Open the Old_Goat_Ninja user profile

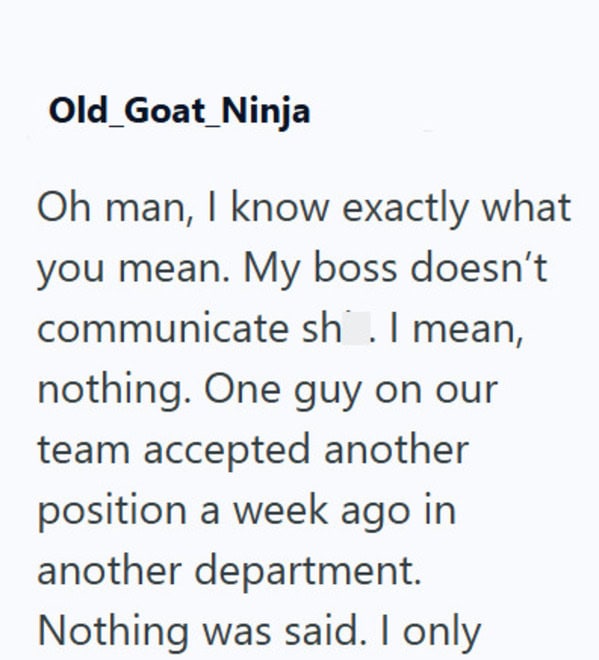(x=180, y=111)
